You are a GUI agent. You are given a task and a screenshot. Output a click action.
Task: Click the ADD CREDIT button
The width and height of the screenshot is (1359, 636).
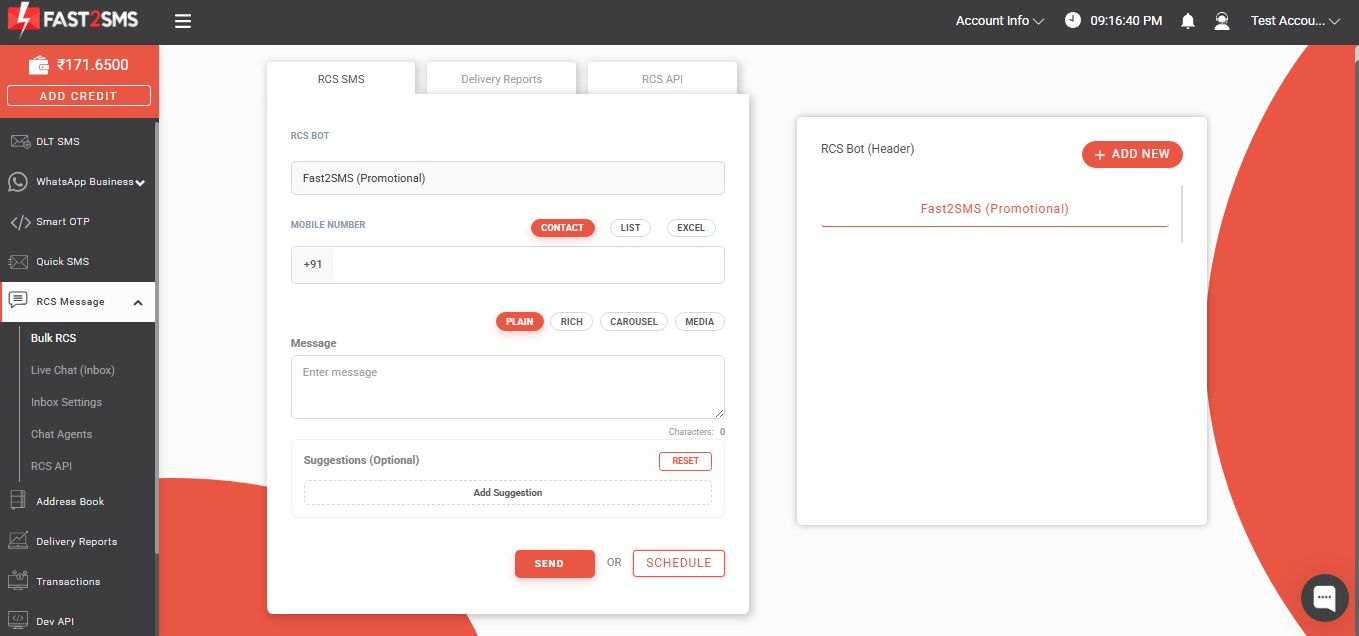(x=79, y=96)
